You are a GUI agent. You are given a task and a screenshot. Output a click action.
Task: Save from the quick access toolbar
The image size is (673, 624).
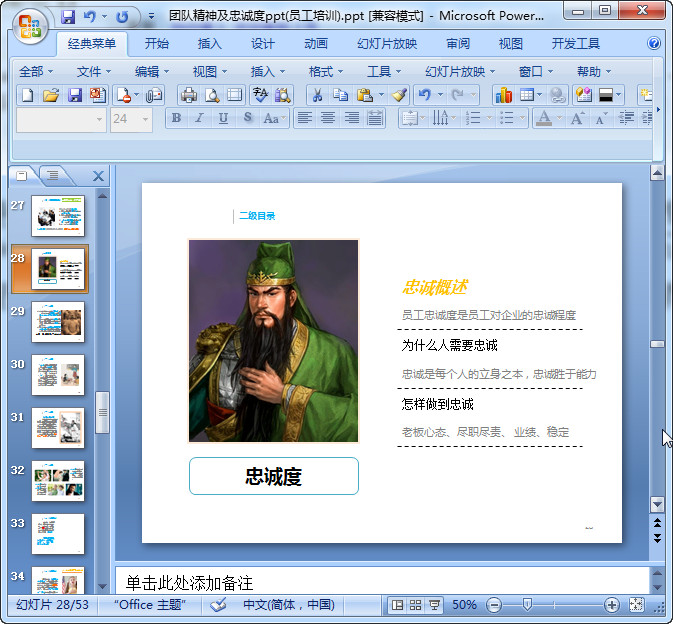click(68, 17)
